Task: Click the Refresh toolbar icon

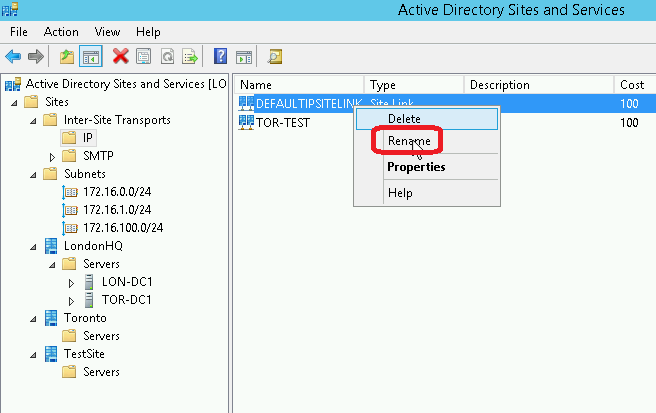Action: (x=167, y=56)
